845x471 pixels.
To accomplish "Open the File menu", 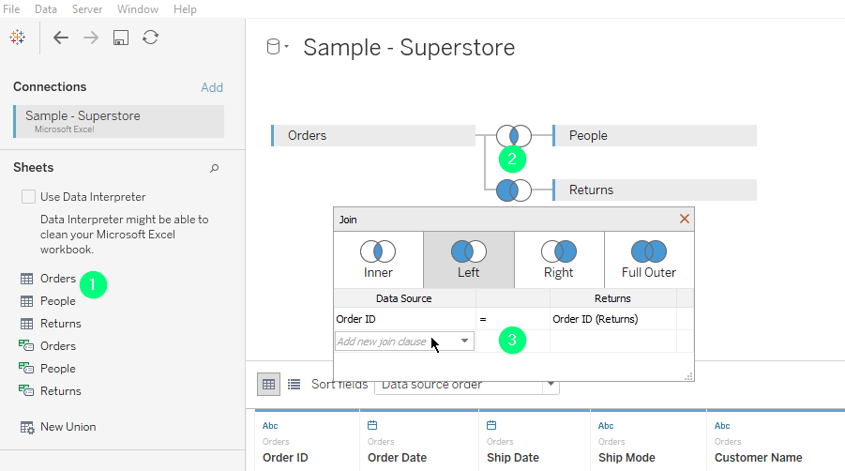I will (11, 9).
